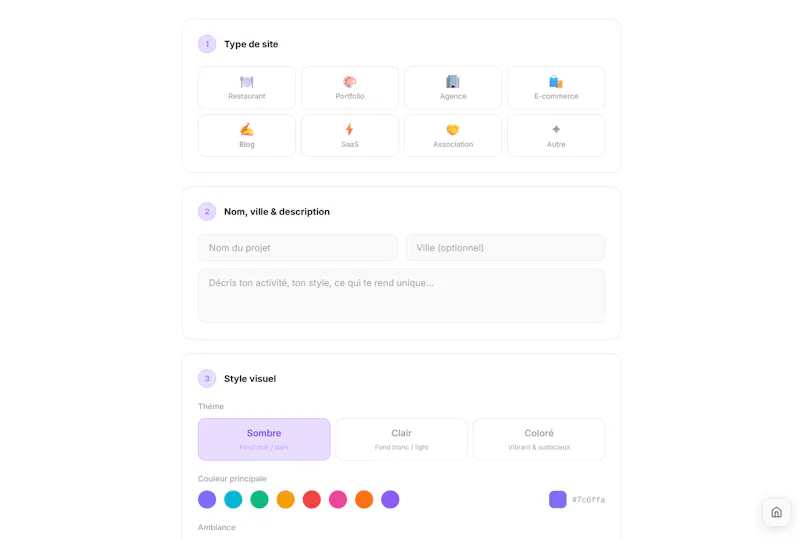The height and width of the screenshot is (539, 800).
Task: Choose the Coloré theme option
Action: pos(539,439)
